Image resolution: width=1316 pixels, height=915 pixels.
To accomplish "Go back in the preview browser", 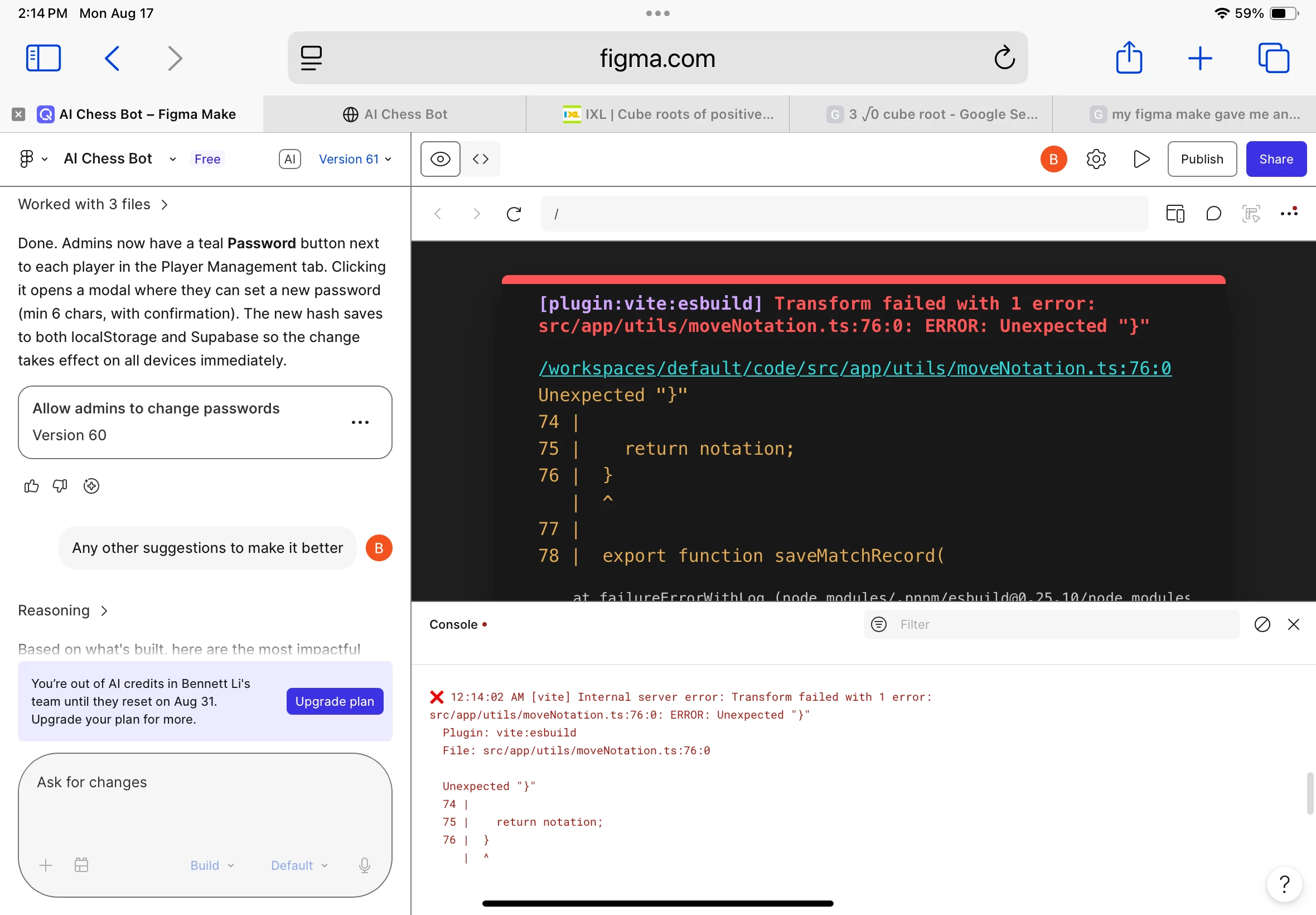I will pyautogui.click(x=438, y=214).
